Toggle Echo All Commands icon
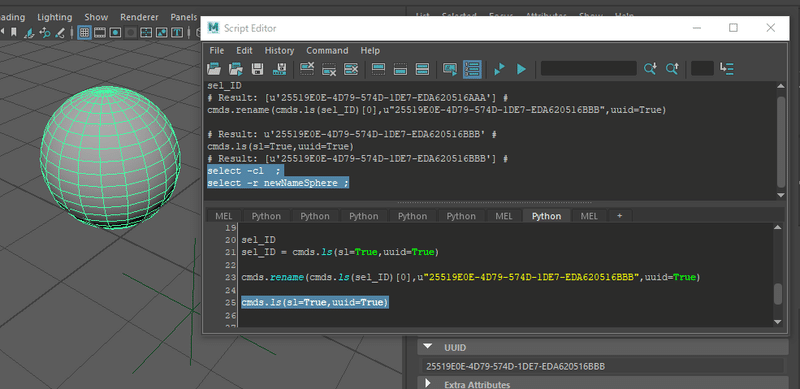This screenshot has height=389, width=800. tap(450, 68)
